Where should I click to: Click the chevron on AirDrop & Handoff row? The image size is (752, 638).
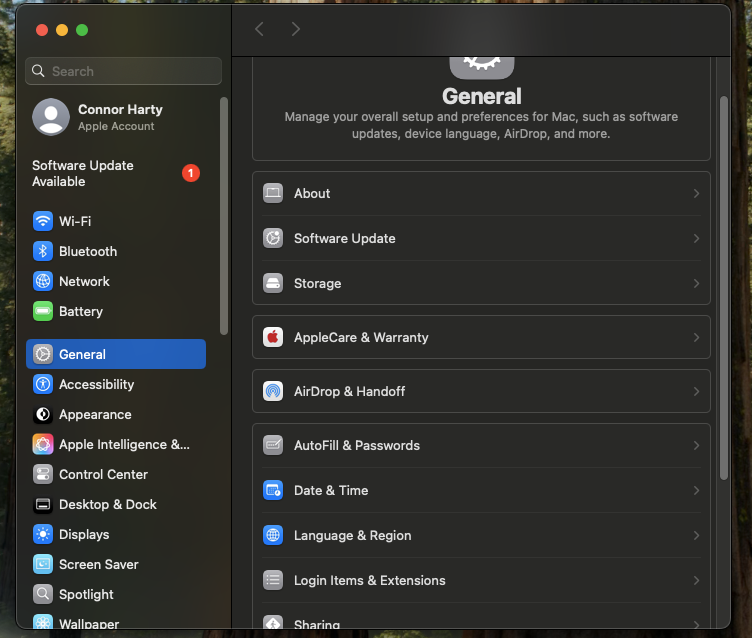[696, 391]
